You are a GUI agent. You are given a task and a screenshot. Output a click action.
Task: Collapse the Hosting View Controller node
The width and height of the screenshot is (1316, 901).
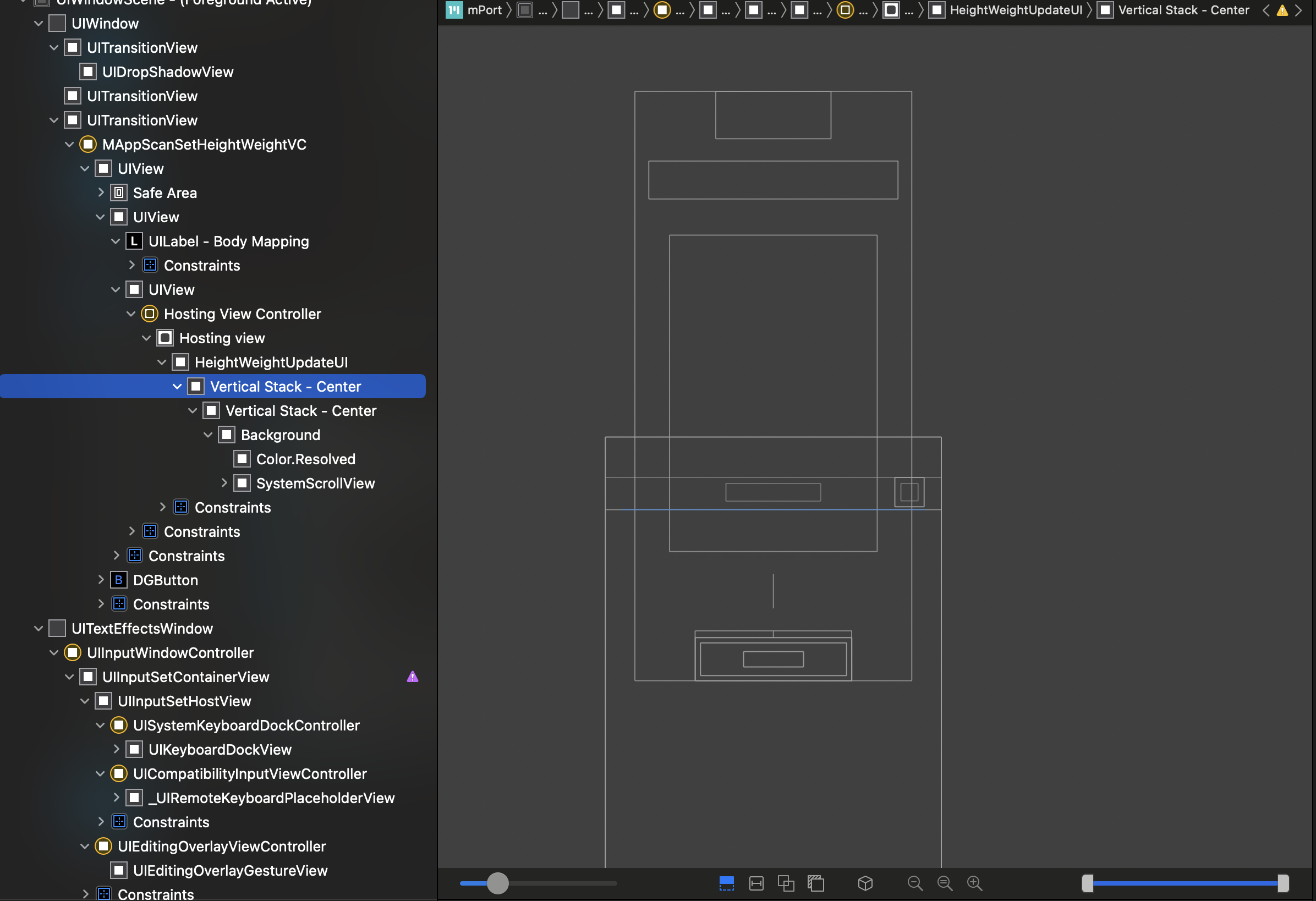(x=131, y=314)
